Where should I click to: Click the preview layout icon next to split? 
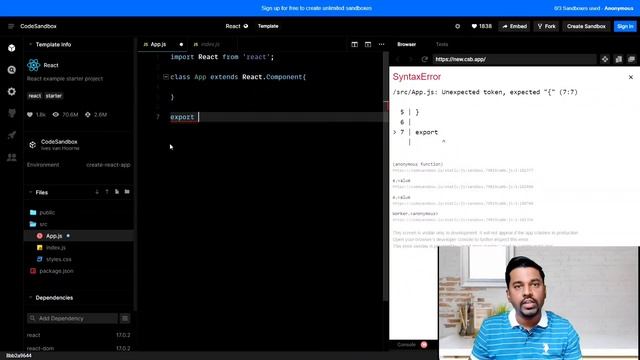coord(368,44)
